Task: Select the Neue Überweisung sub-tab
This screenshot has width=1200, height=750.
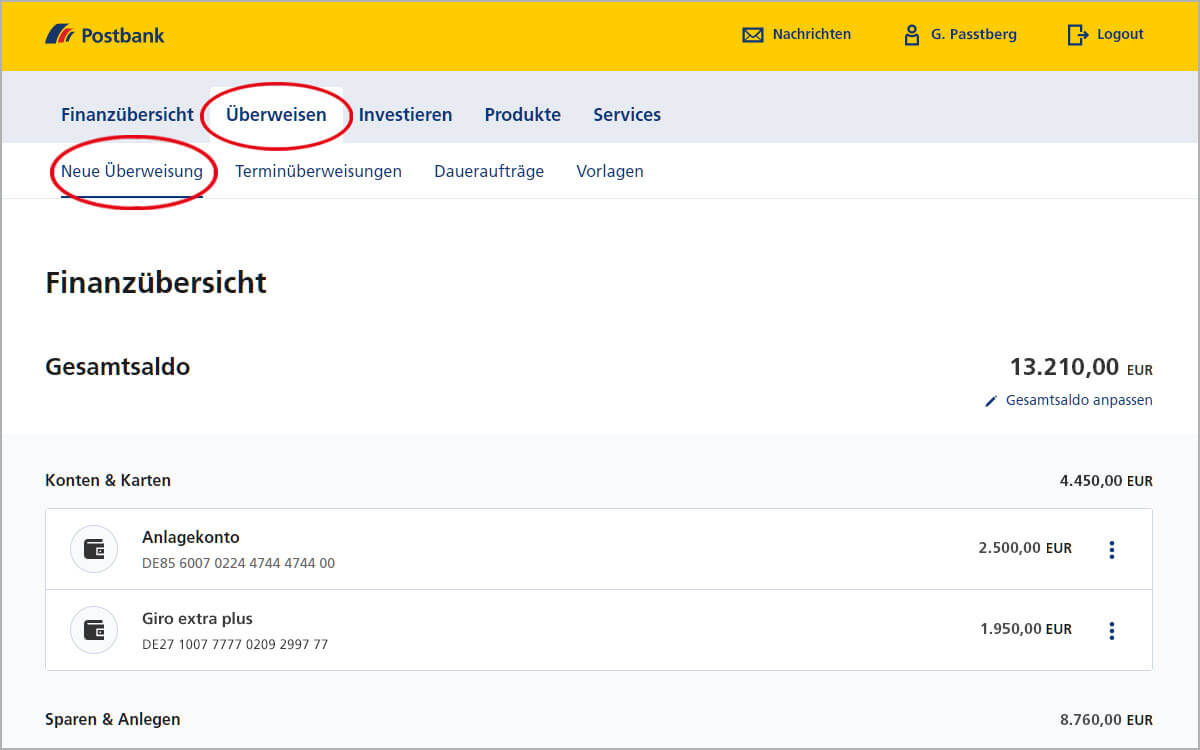Action: pos(132,171)
